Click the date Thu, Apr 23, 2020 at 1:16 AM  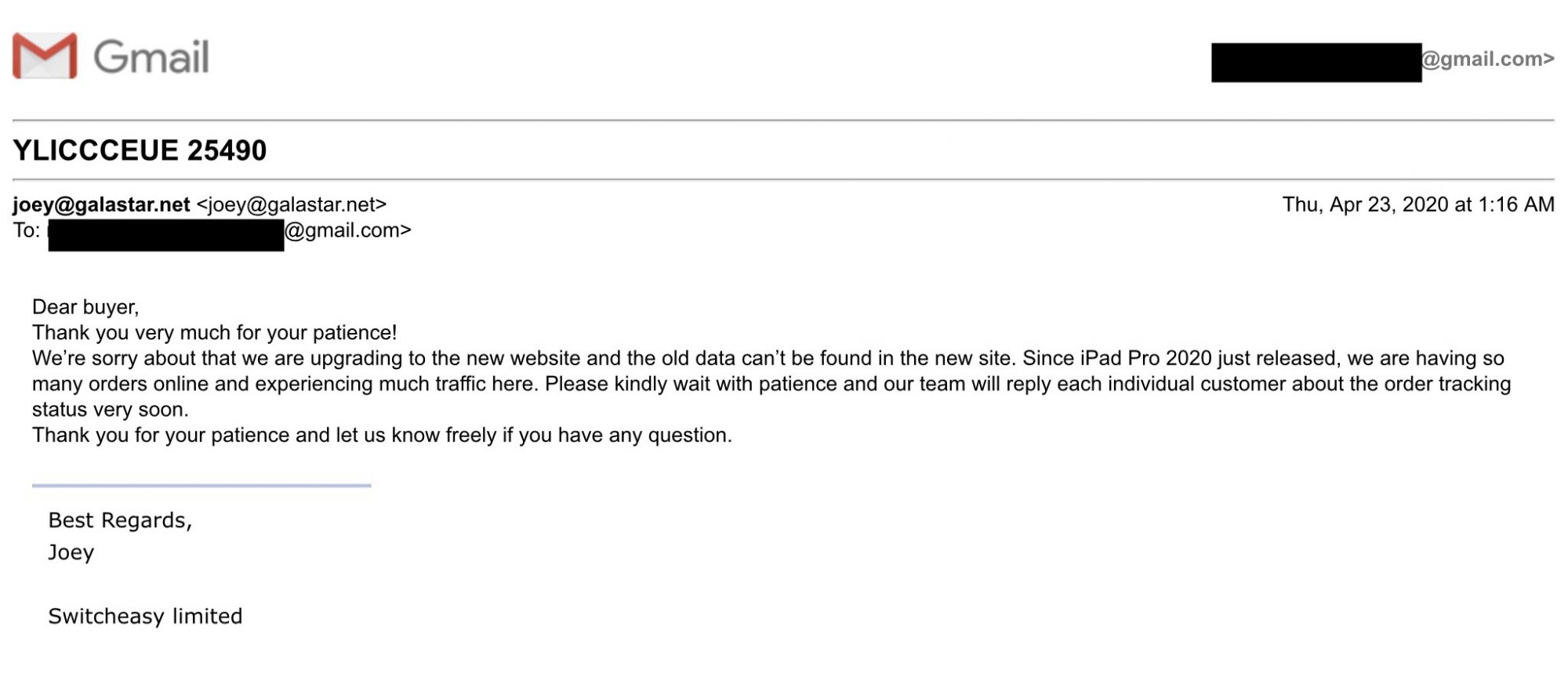(1418, 204)
